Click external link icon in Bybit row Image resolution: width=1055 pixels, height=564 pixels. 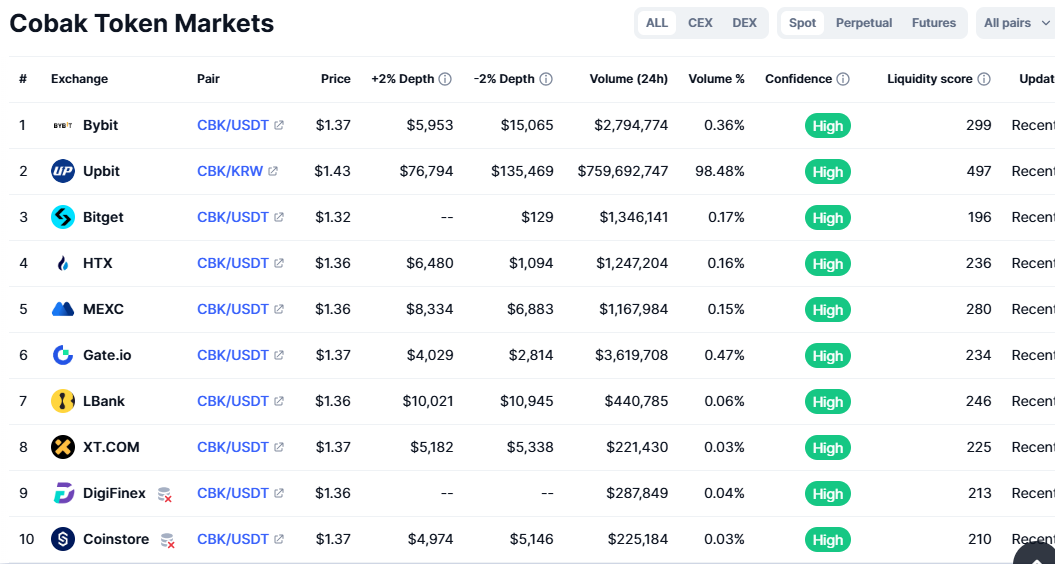279,125
